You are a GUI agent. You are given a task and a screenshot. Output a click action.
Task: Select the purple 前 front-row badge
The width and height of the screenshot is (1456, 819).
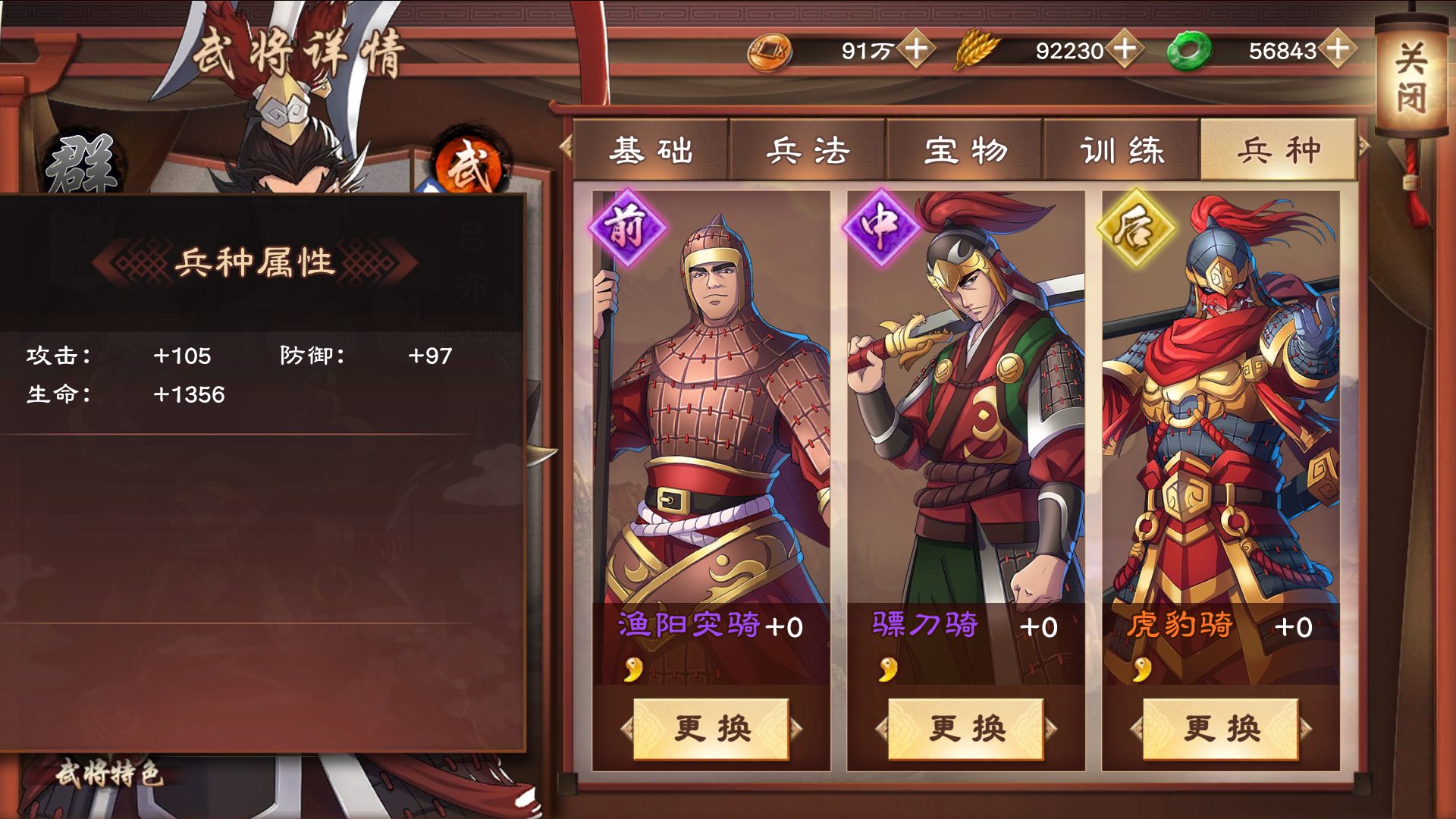[x=626, y=226]
